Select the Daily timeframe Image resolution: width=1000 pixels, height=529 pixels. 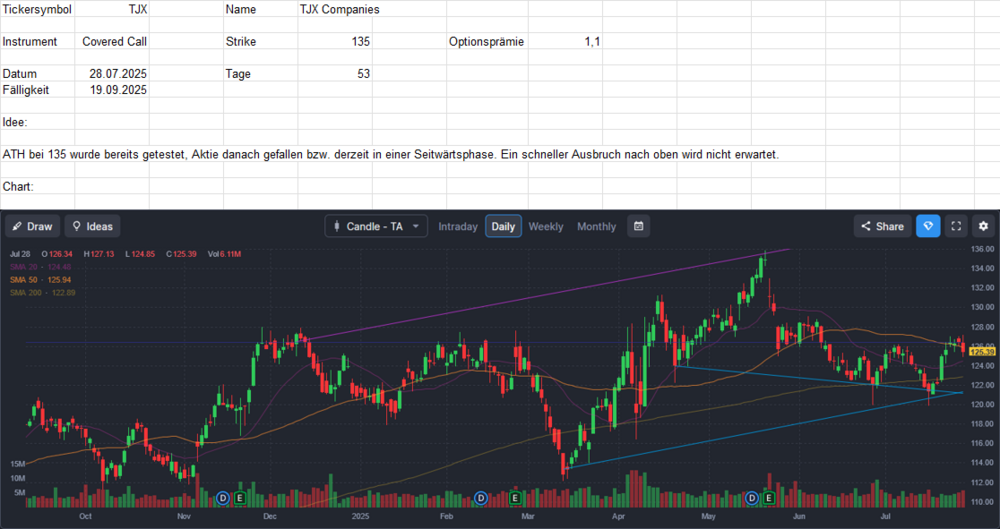tap(503, 226)
